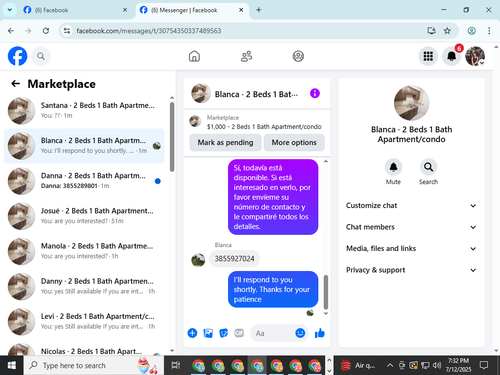
Task: Select the Messenger | Facebook tab
Action: click(192, 10)
